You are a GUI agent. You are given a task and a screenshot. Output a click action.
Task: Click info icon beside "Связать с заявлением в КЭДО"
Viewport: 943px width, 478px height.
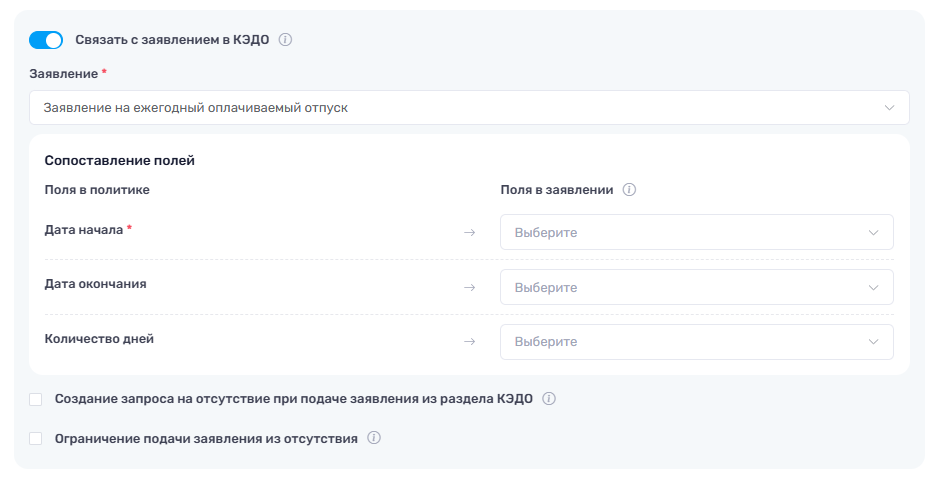point(285,40)
